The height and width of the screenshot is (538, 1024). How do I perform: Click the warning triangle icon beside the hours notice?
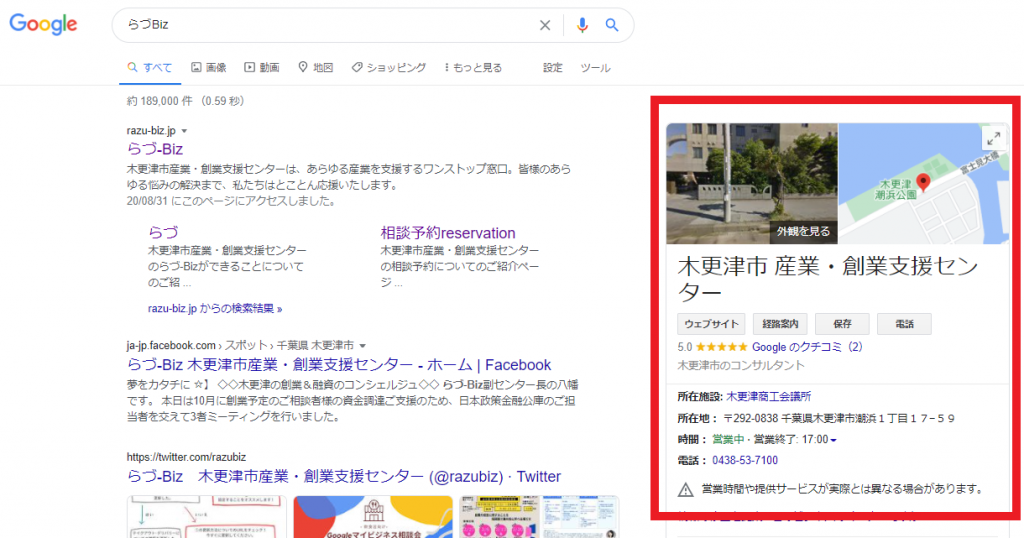[x=685, y=489]
